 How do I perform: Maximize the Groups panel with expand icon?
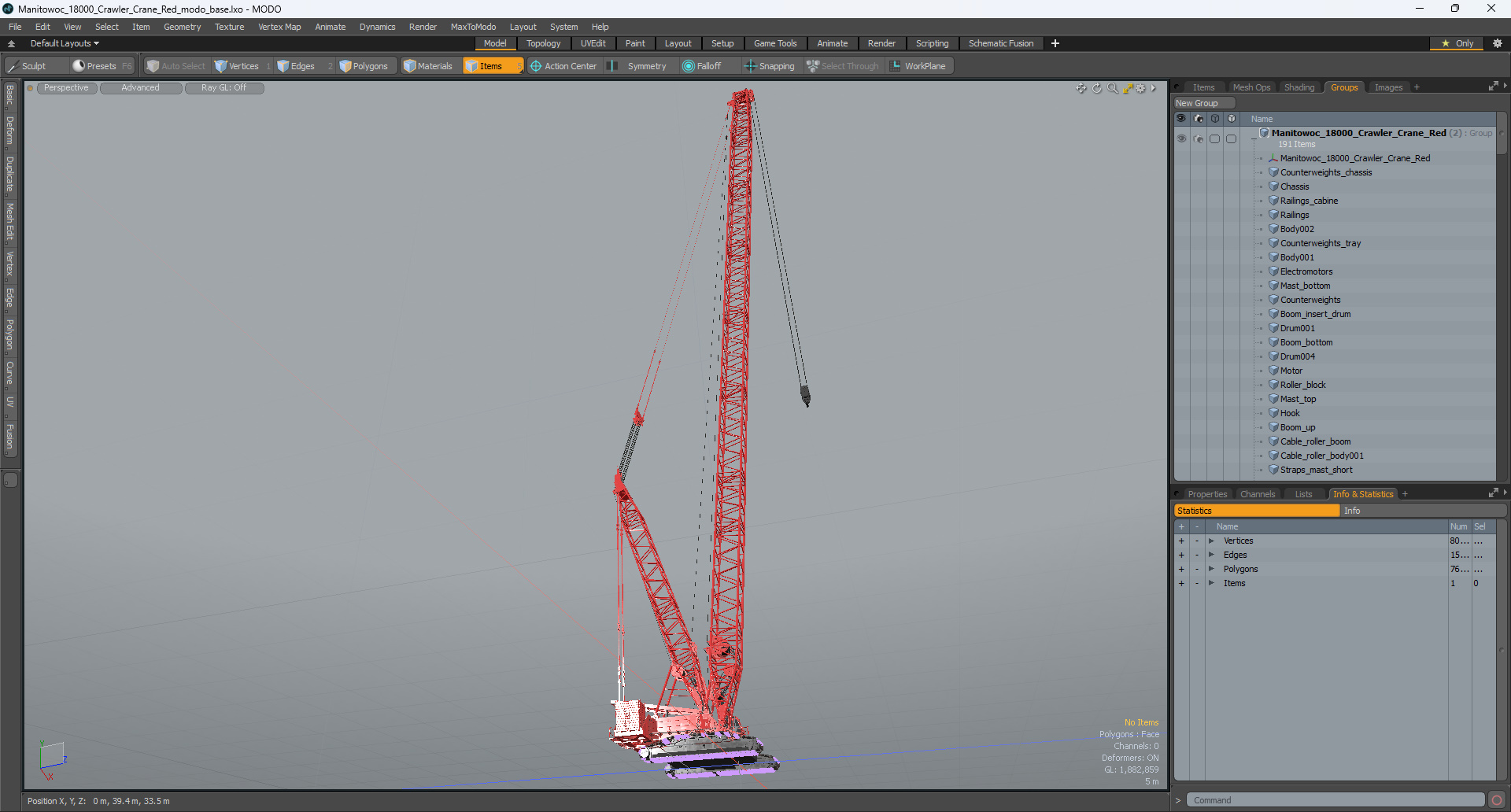tap(1493, 87)
